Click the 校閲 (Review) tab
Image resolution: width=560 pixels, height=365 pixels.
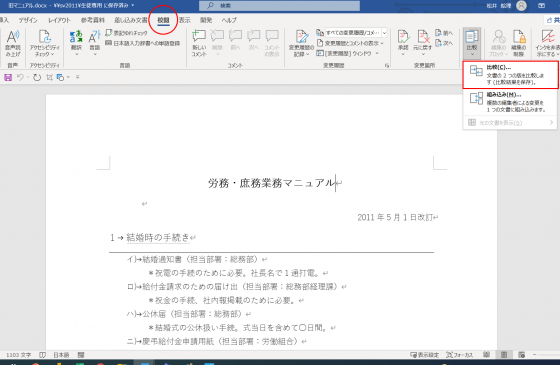163,20
